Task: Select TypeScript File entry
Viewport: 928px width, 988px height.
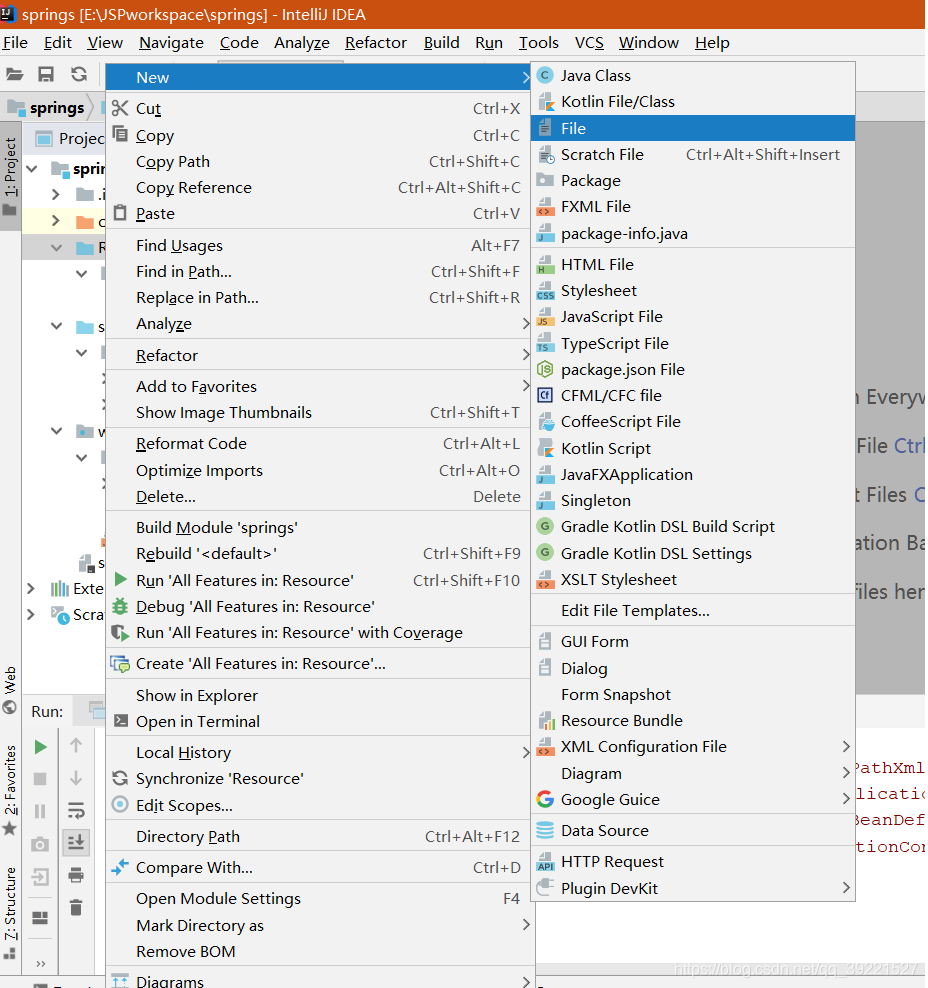Action: (x=693, y=343)
